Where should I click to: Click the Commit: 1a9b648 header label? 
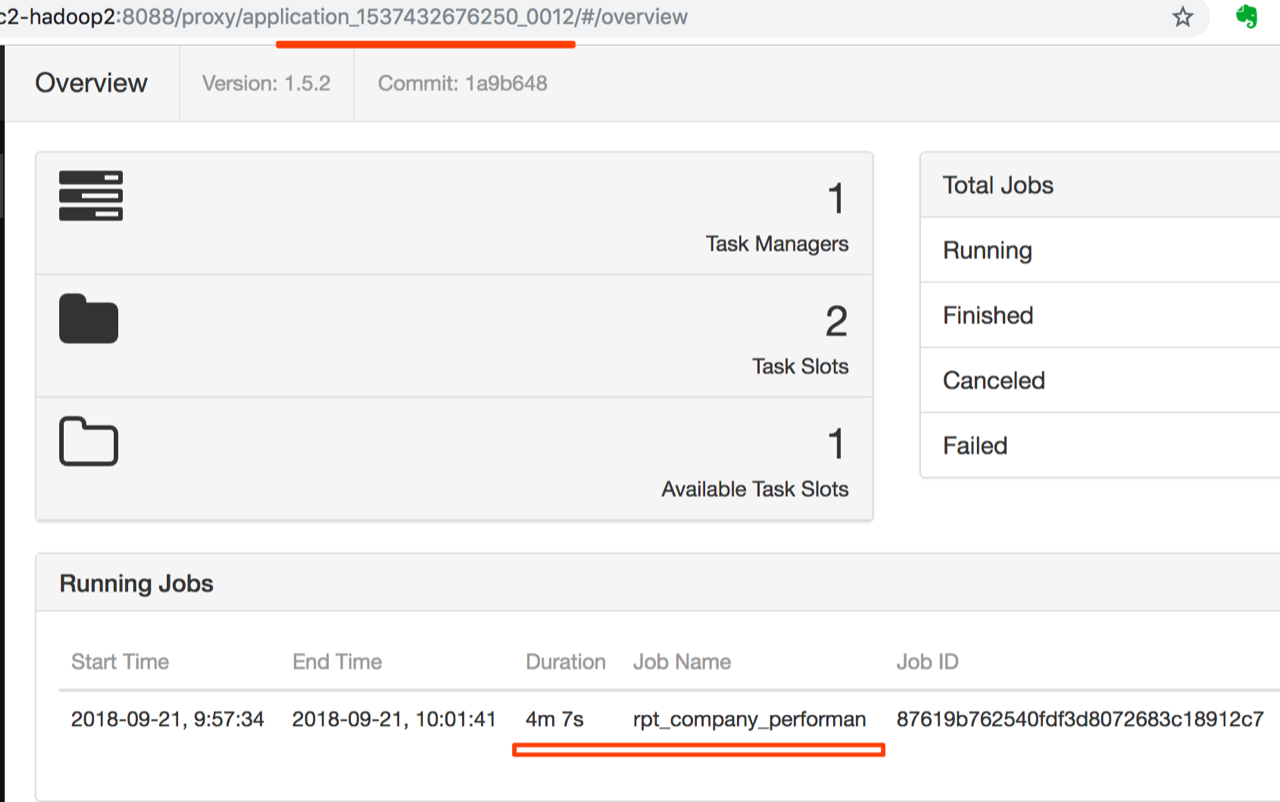tap(462, 84)
